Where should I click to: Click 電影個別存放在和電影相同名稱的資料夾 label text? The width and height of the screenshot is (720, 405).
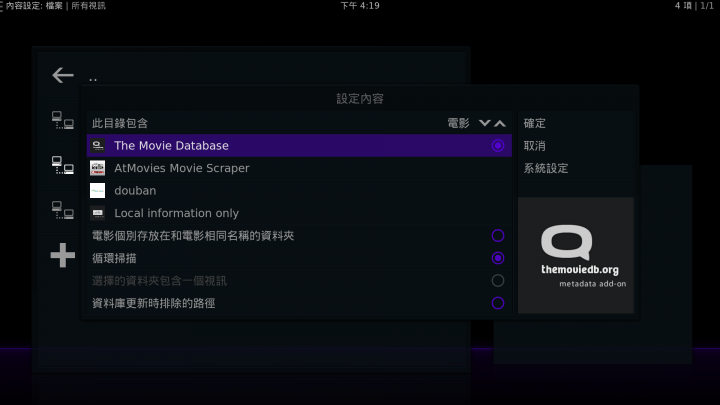pos(193,236)
